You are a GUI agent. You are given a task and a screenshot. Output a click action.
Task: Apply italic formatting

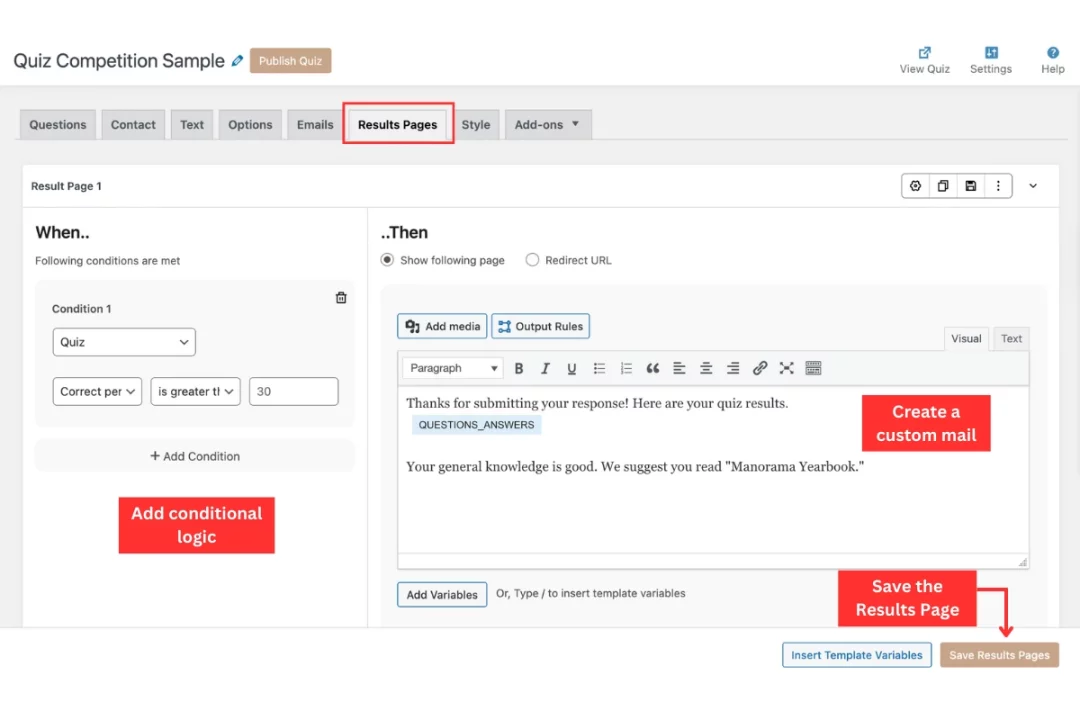point(545,368)
